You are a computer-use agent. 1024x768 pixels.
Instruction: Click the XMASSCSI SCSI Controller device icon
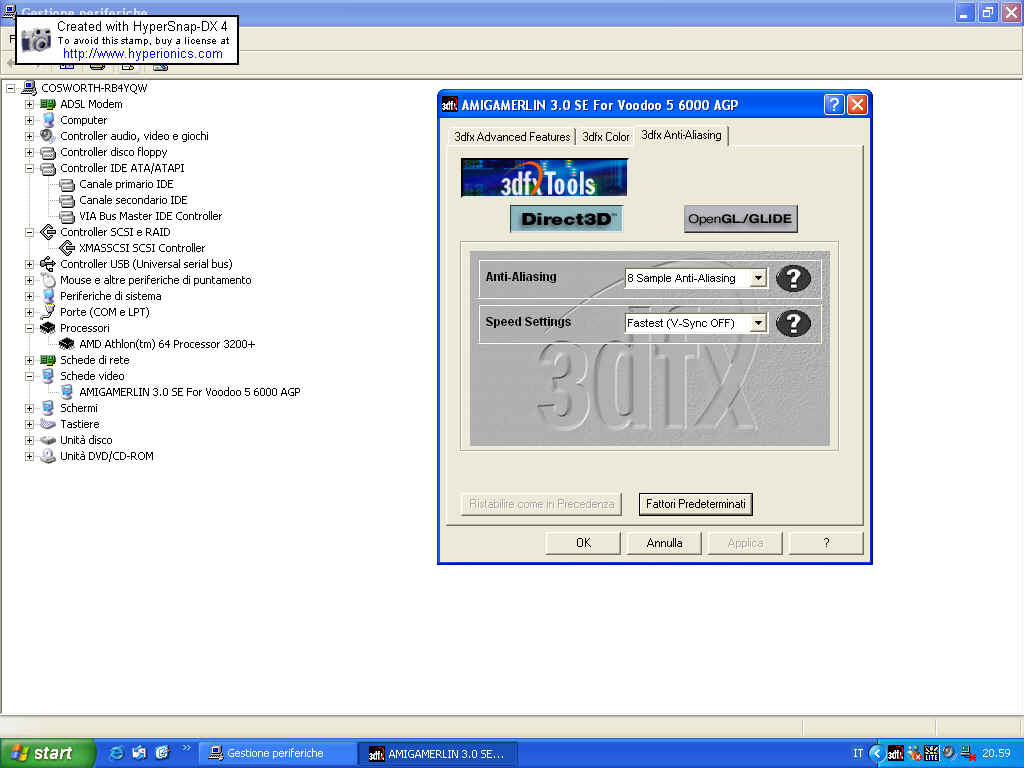[67, 248]
